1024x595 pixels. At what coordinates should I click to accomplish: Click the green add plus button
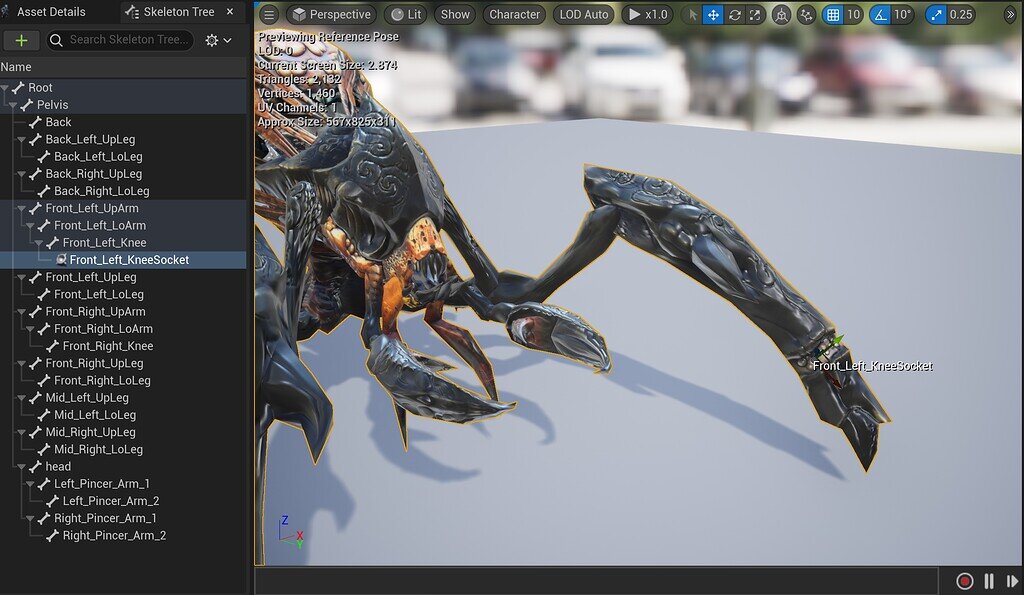tap(22, 40)
